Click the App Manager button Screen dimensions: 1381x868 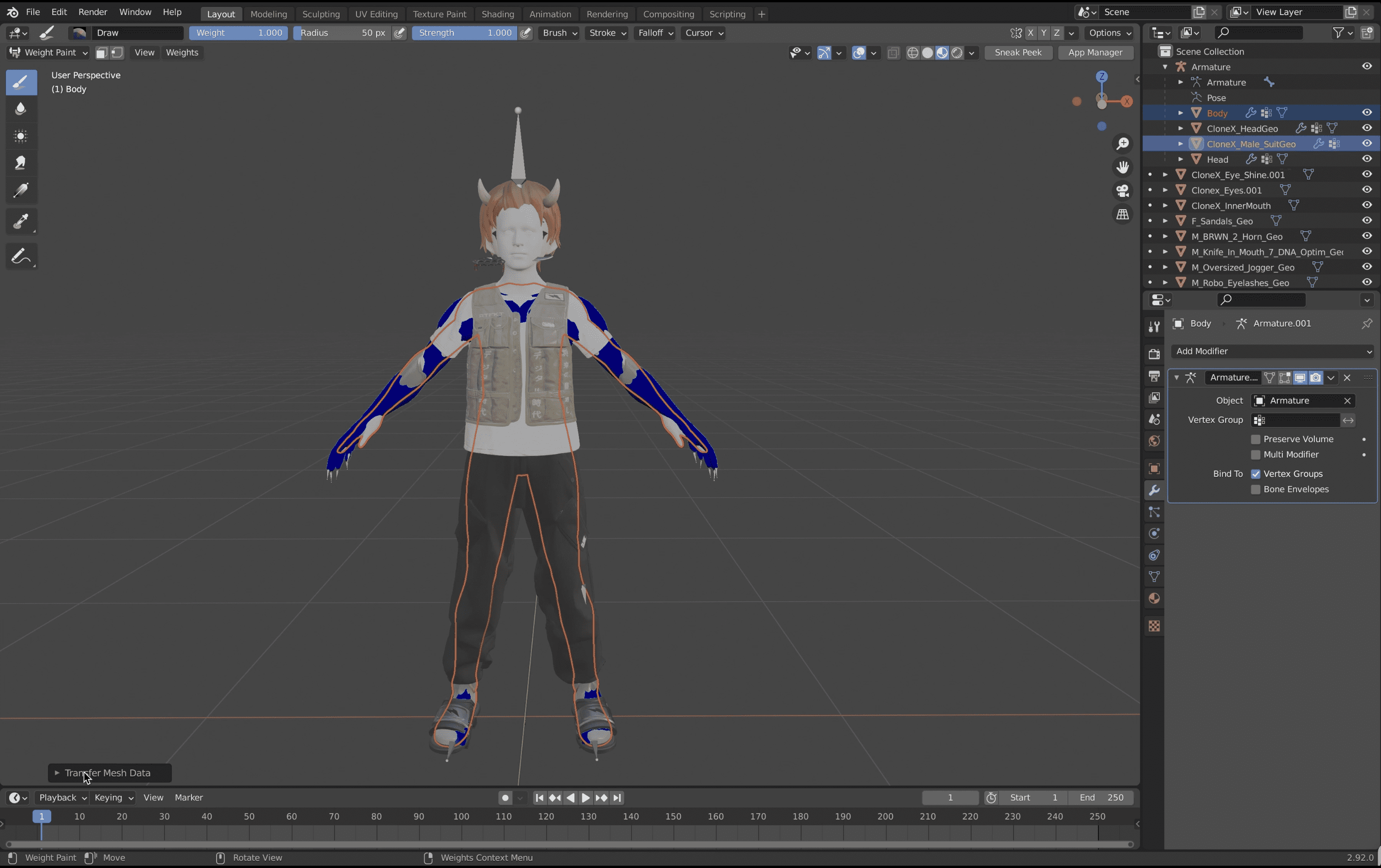pyautogui.click(x=1095, y=52)
